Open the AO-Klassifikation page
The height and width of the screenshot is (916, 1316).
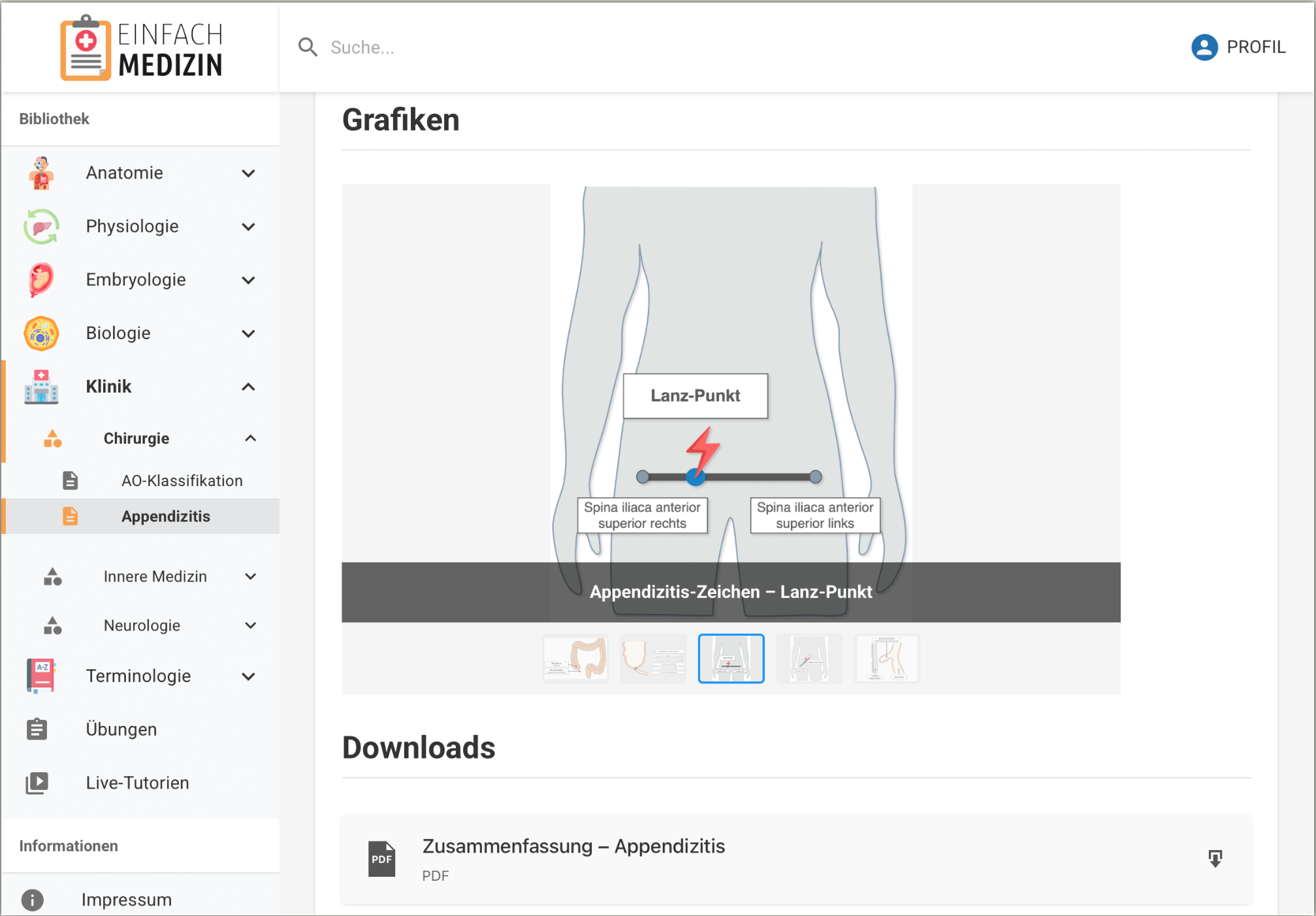point(182,481)
